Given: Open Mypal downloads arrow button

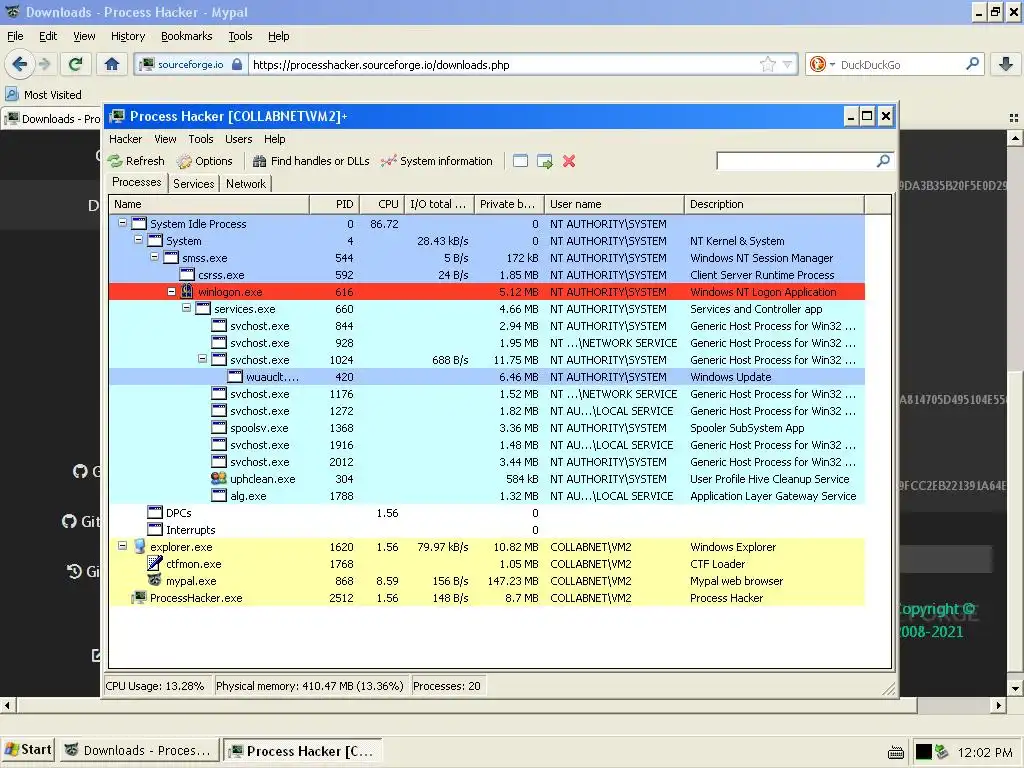Looking at the screenshot, I should coord(1006,64).
